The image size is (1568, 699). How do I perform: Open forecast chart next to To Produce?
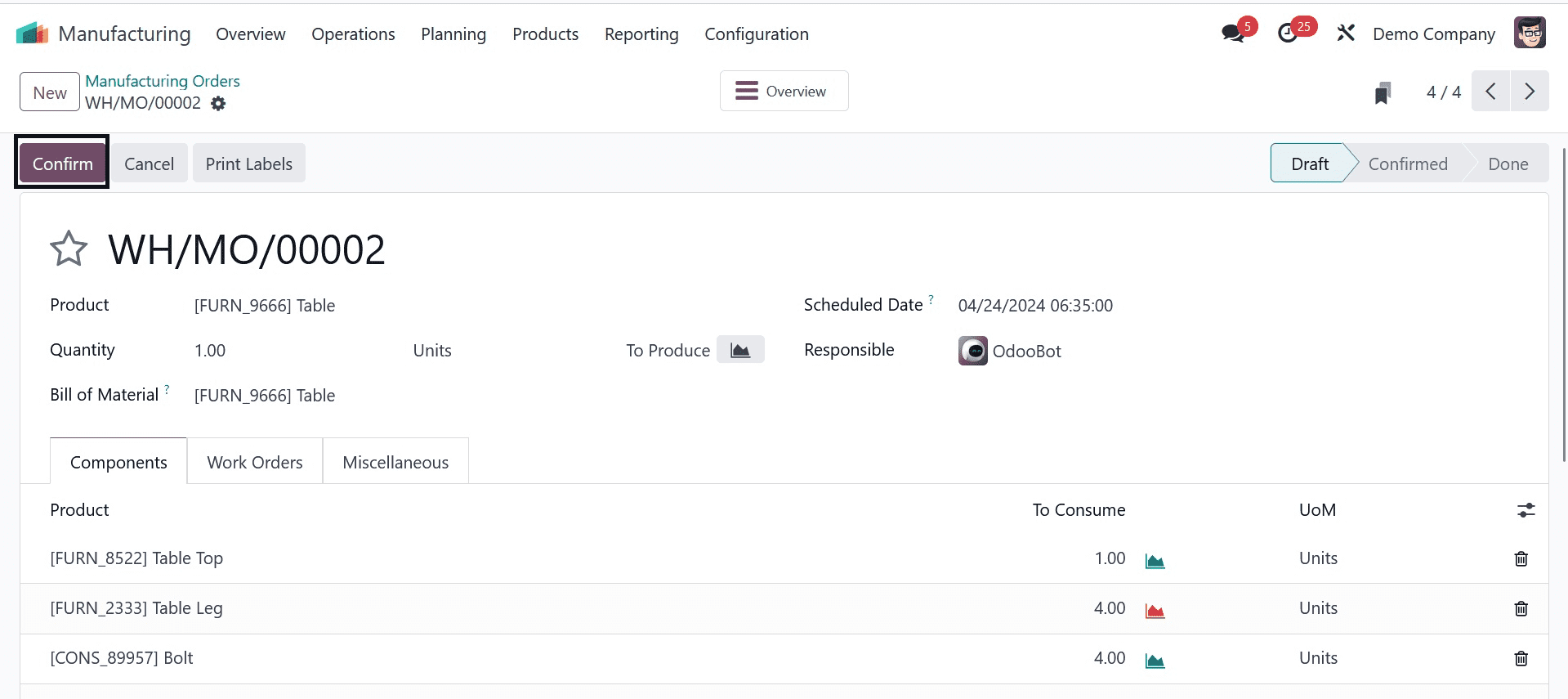coord(740,350)
